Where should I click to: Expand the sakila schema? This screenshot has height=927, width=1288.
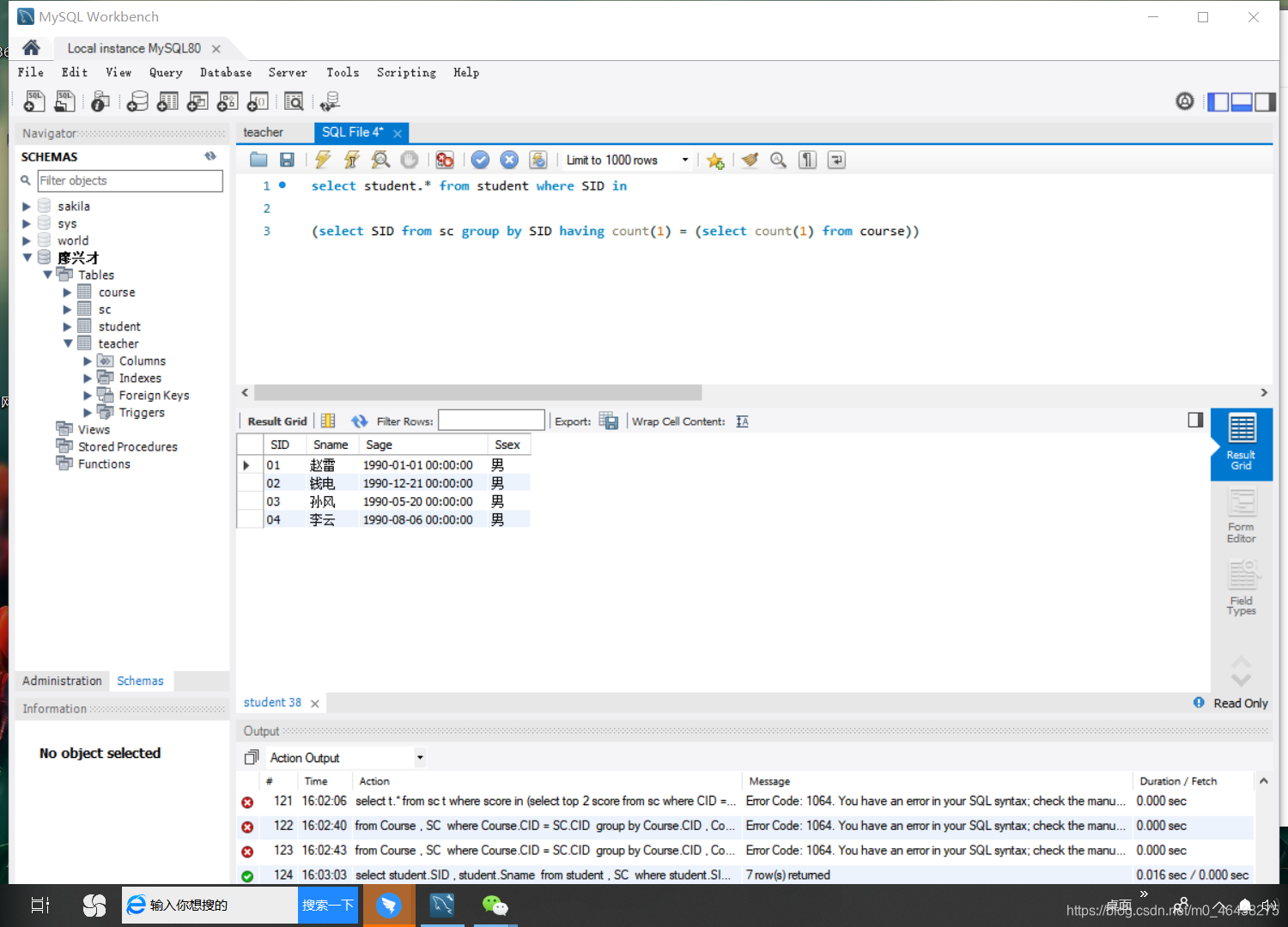[27, 206]
